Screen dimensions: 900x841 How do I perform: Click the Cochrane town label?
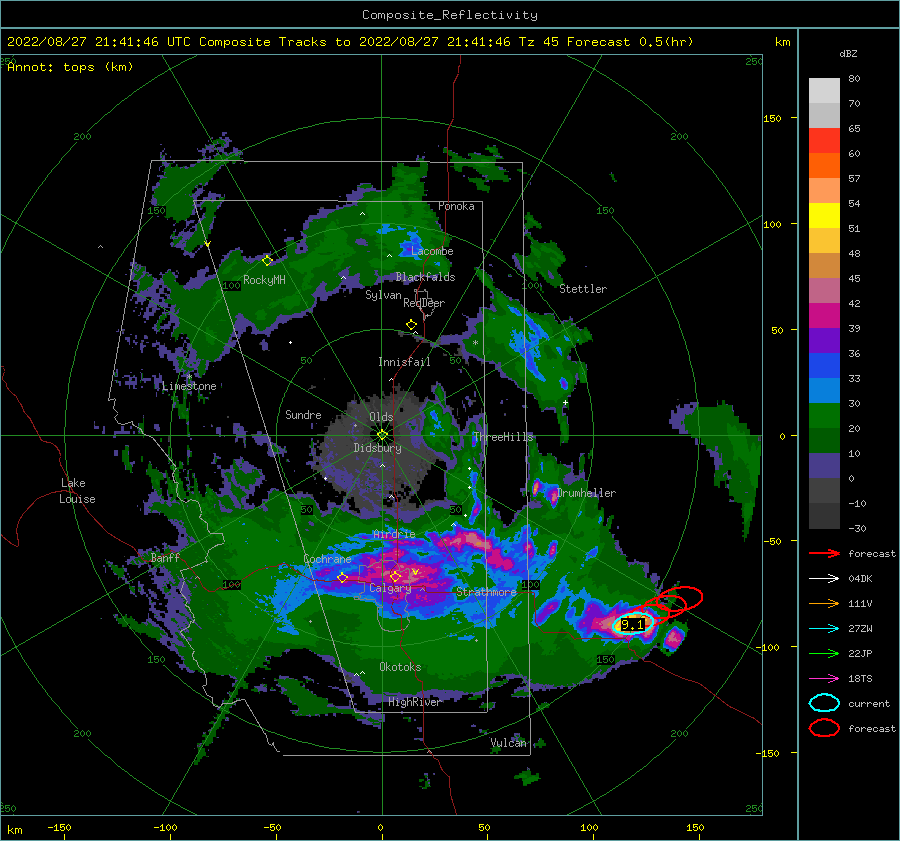click(327, 559)
